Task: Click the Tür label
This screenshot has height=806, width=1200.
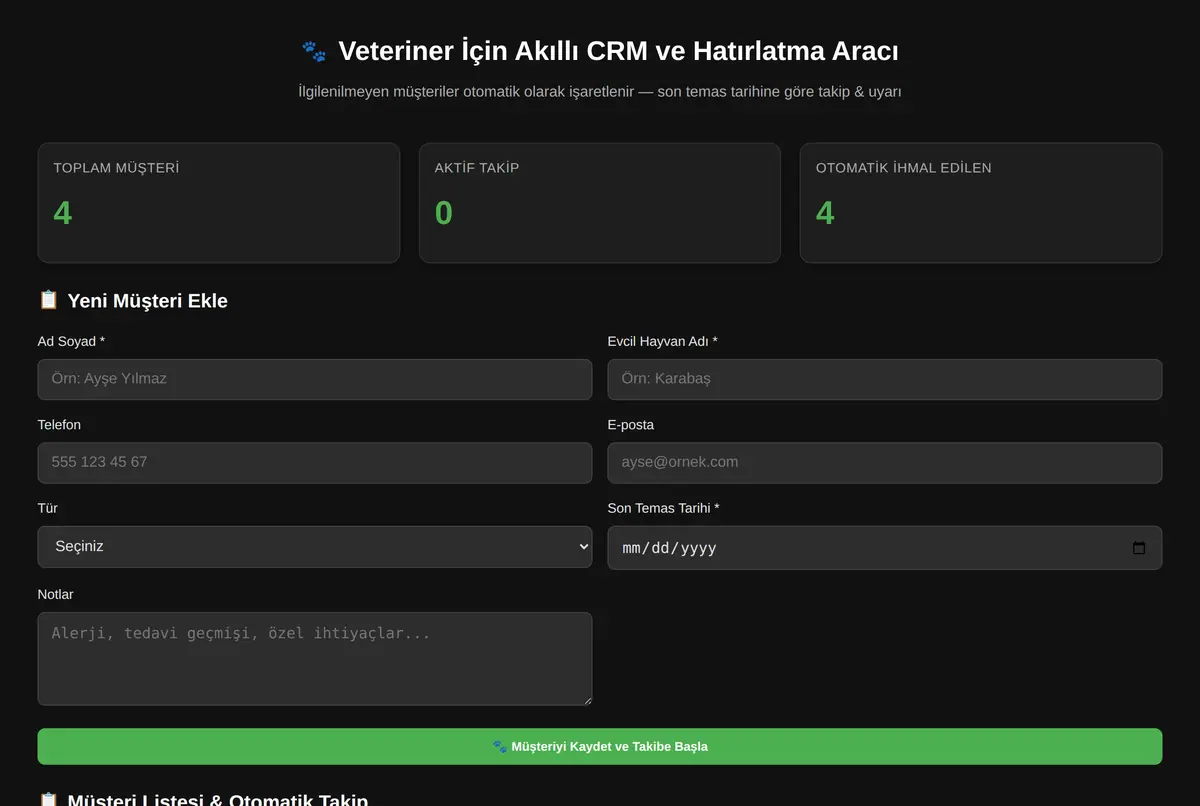Action: pyautogui.click(x=48, y=508)
